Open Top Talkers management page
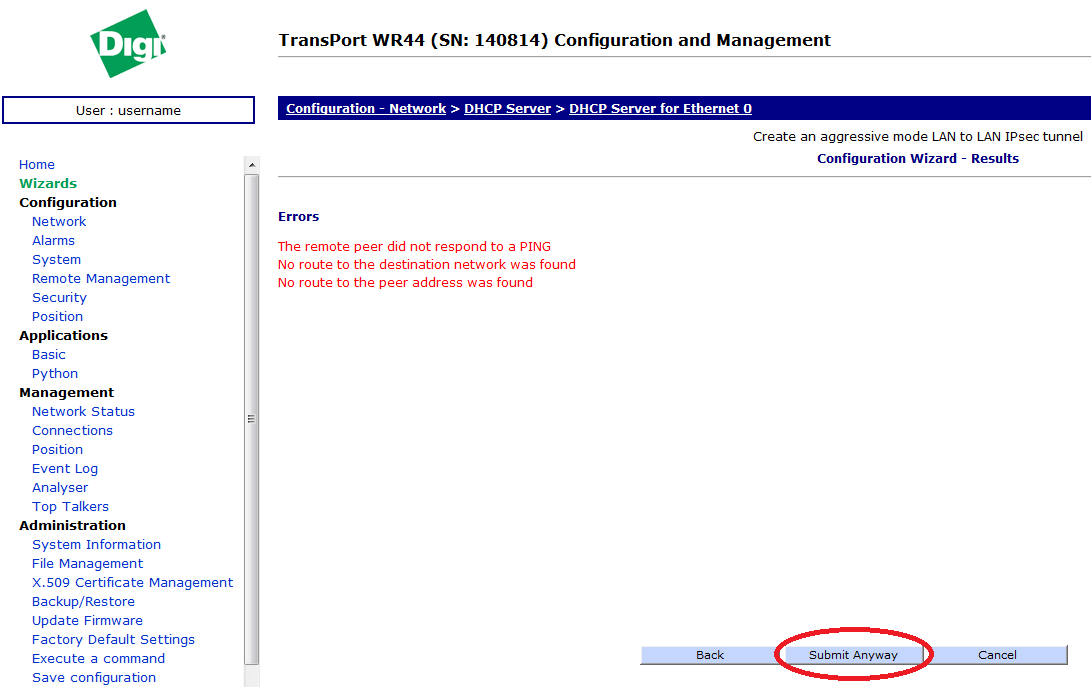1091x687 pixels. (x=70, y=507)
